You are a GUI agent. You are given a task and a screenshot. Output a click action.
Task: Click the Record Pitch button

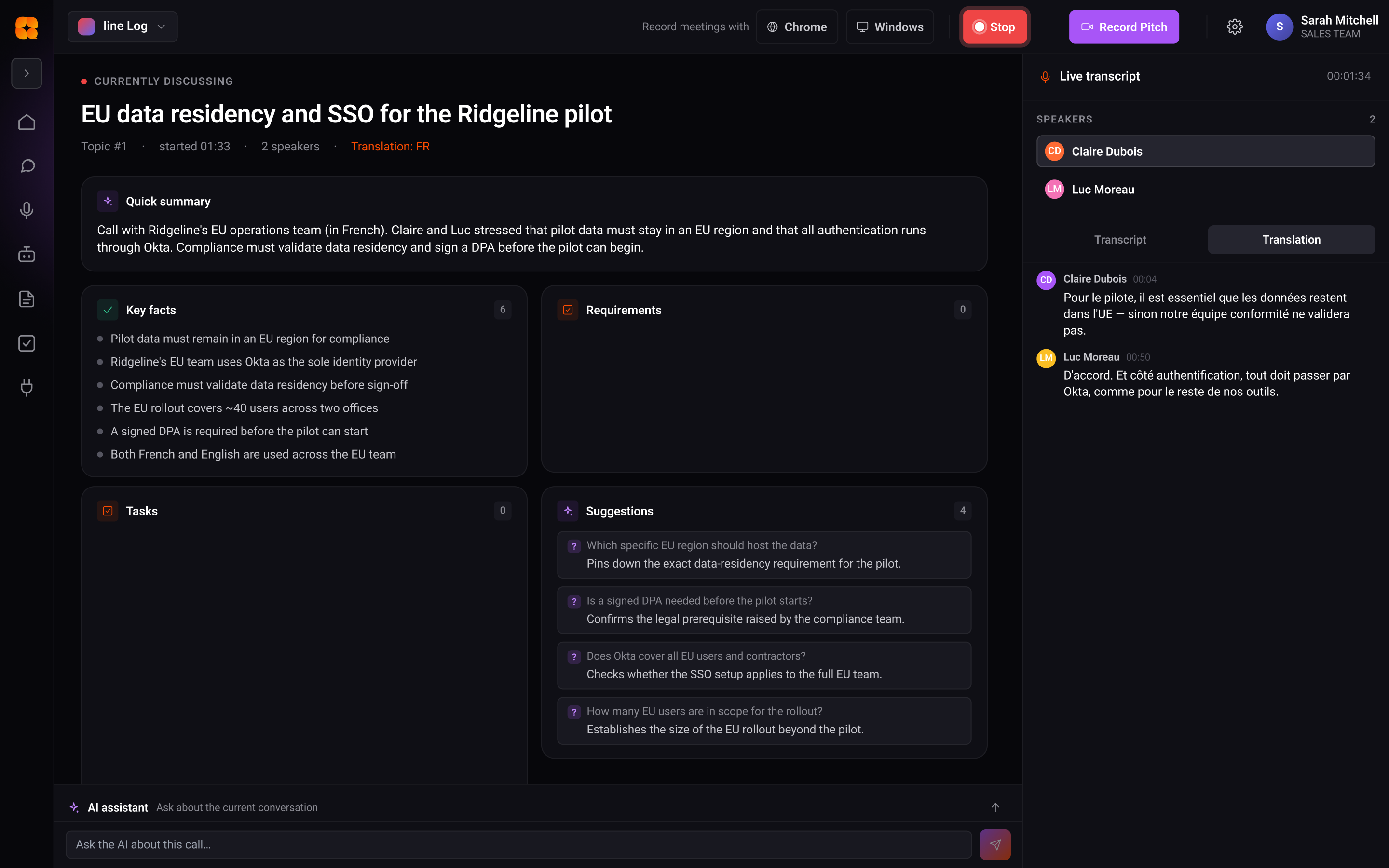tap(1123, 27)
